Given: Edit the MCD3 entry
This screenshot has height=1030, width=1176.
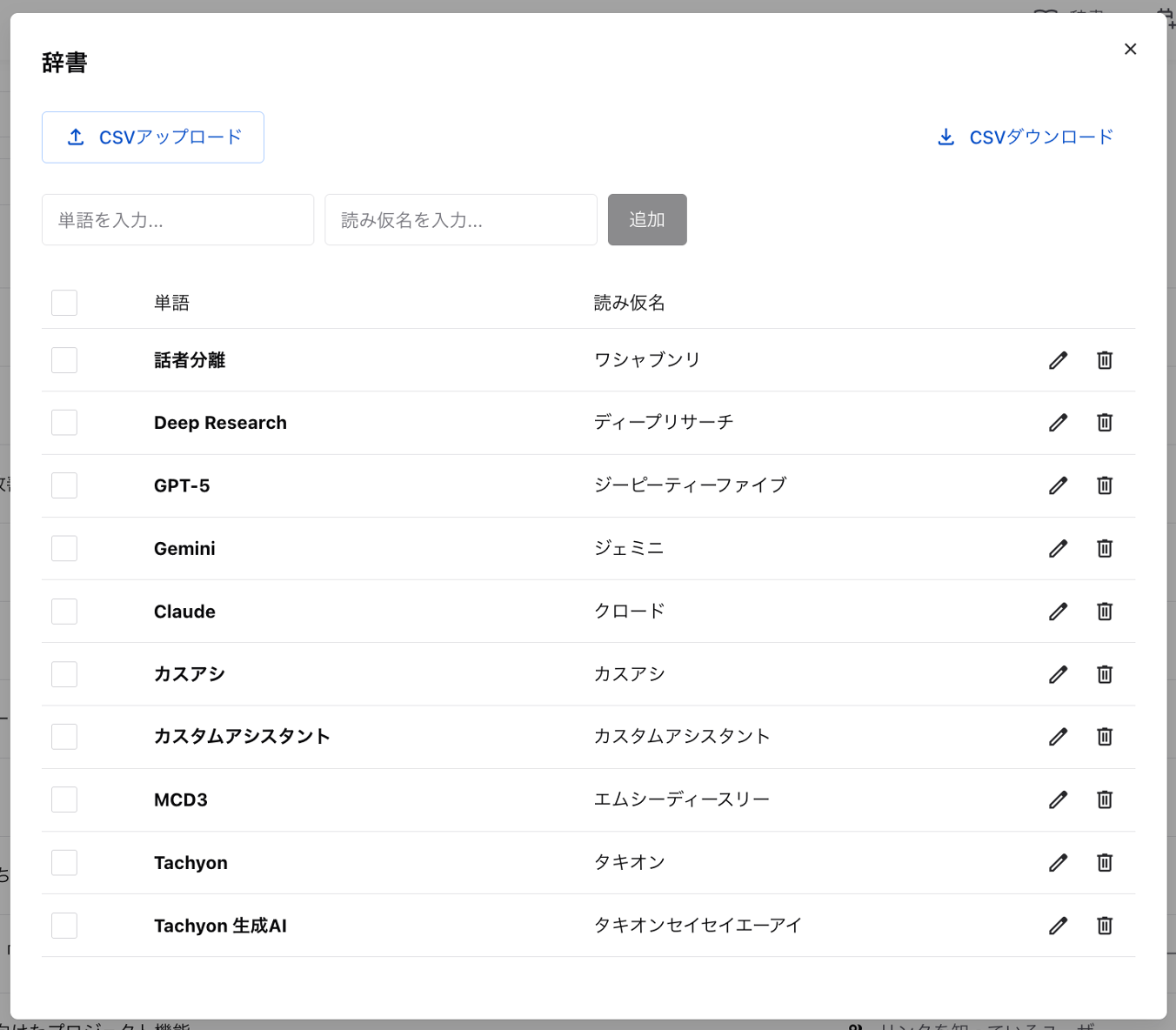Looking at the screenshot, I should [x=1058, y=799].
